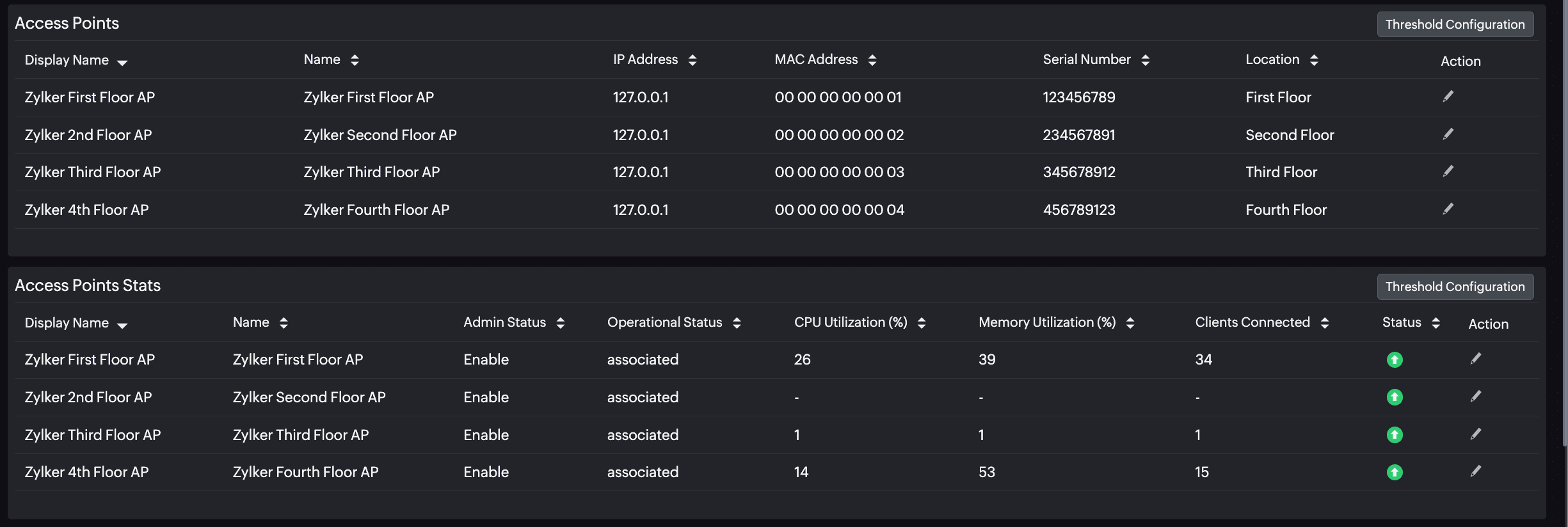1568x527 pixels.
Task: Click the vertical scrollbar on the right edge
Action: point(1564,224)
